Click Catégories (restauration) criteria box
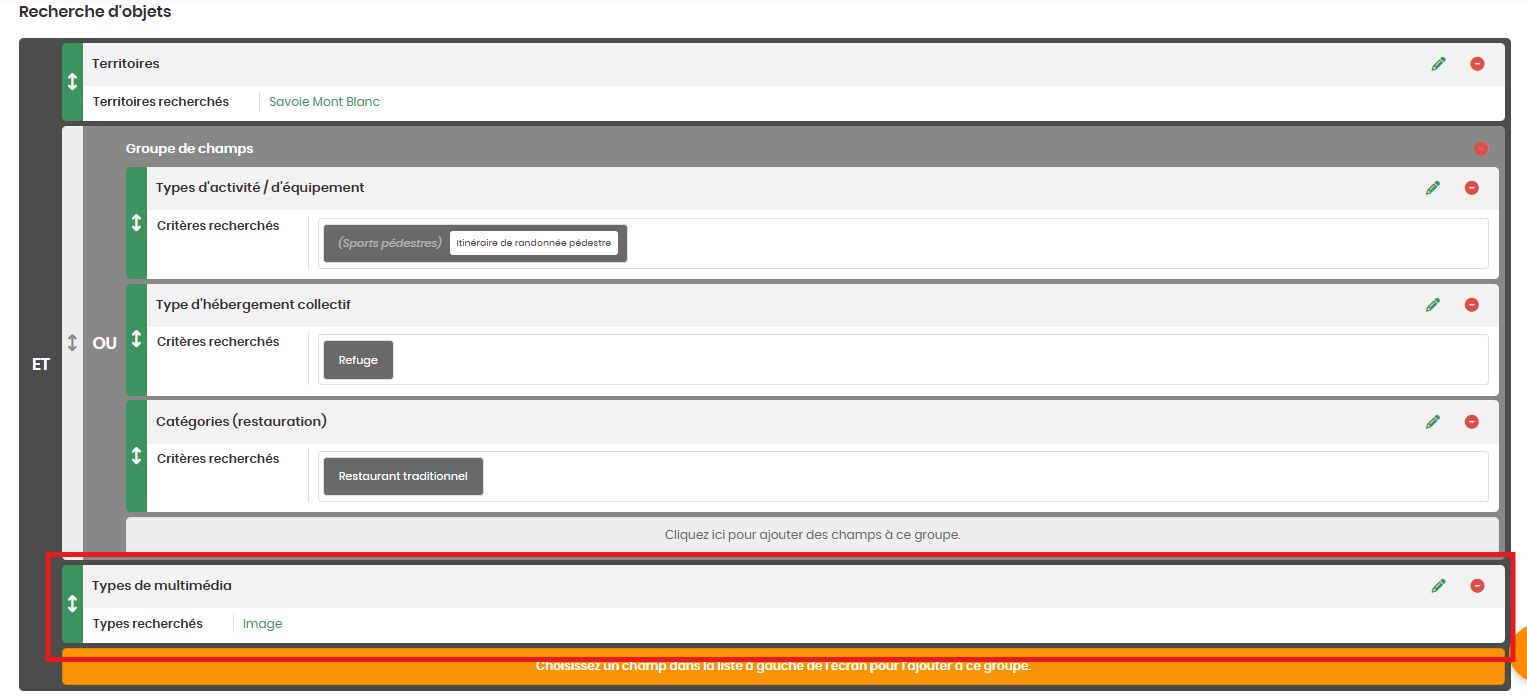The width and height of the screenshot is (1527, 698). click(903, 477)
